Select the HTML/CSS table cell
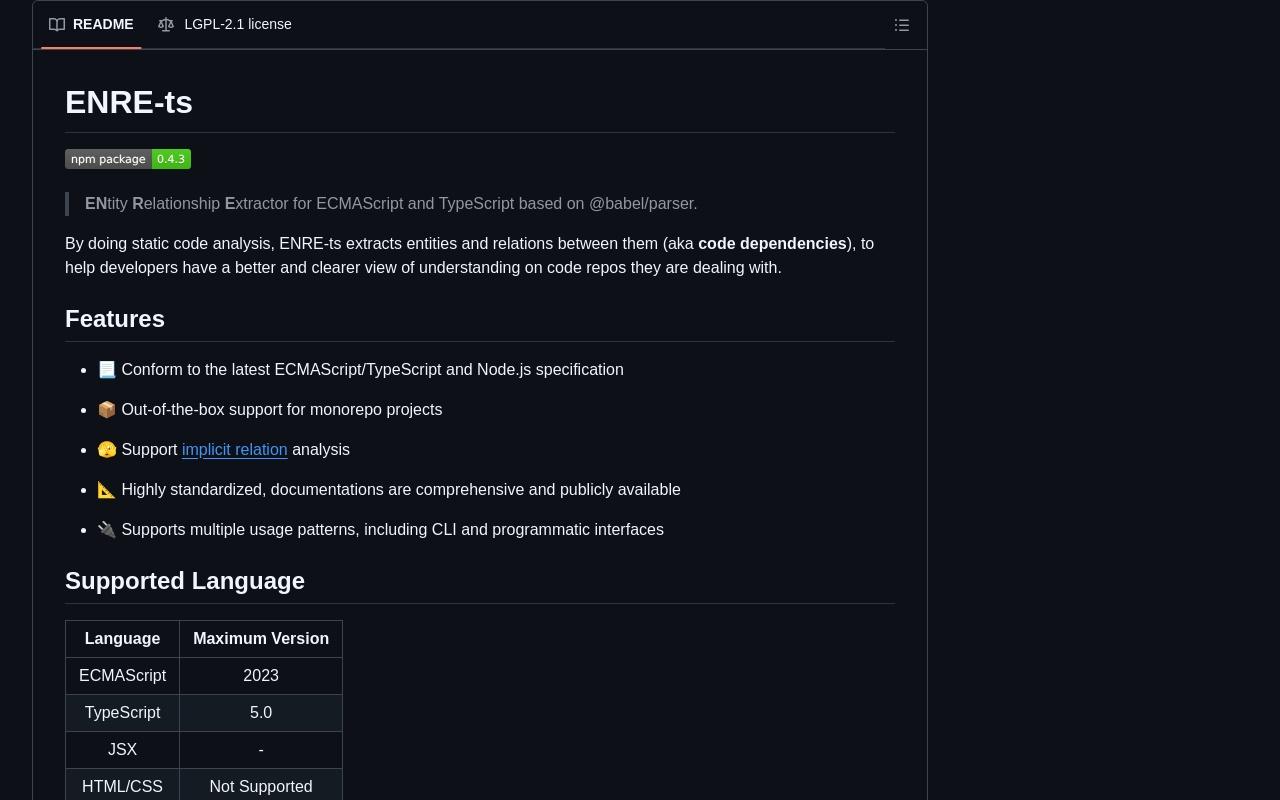Image resolution: width=1280 pixels, height=800 pixels. [122, 787]
